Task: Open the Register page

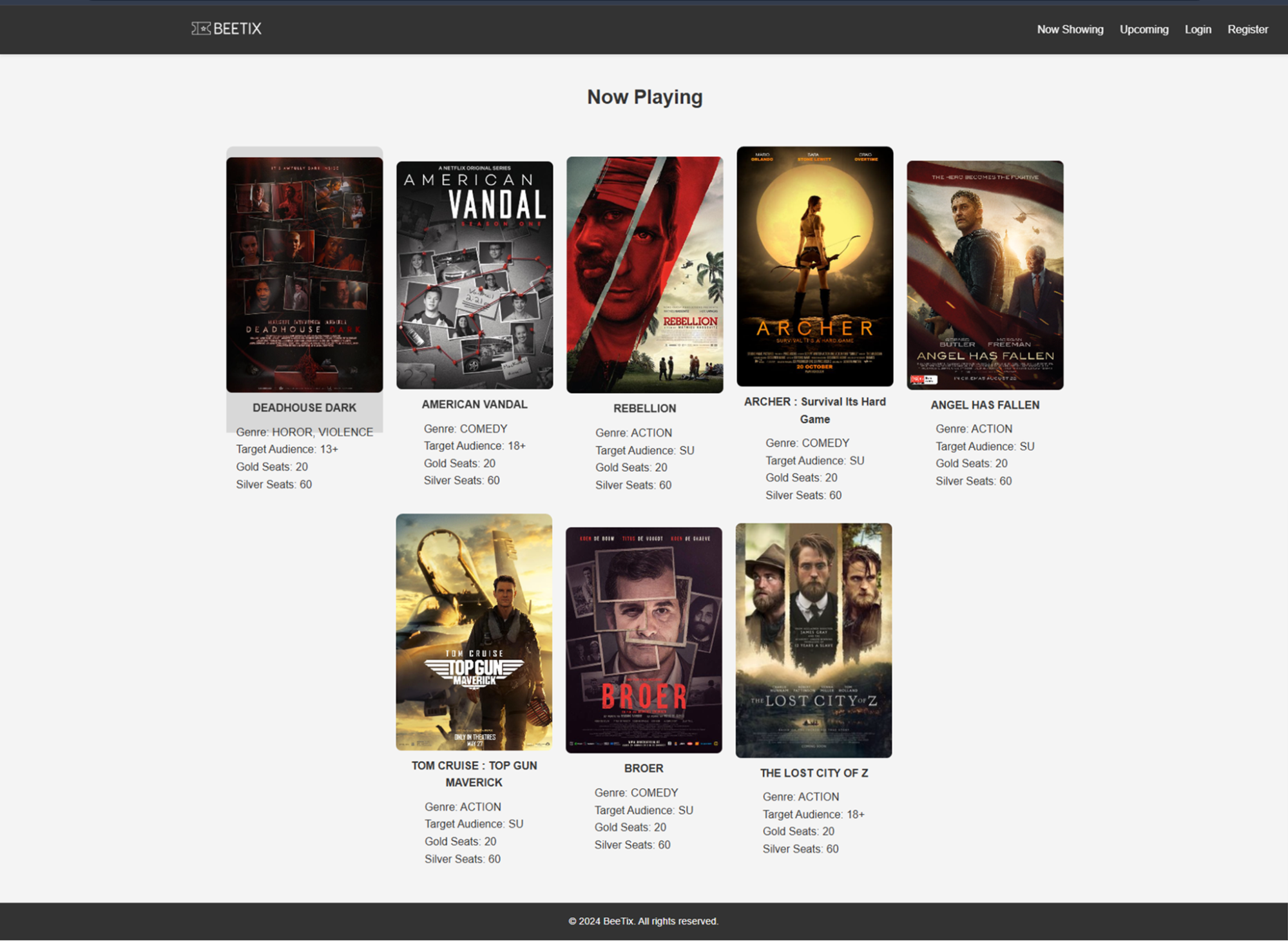Action: click(1247, 30)
